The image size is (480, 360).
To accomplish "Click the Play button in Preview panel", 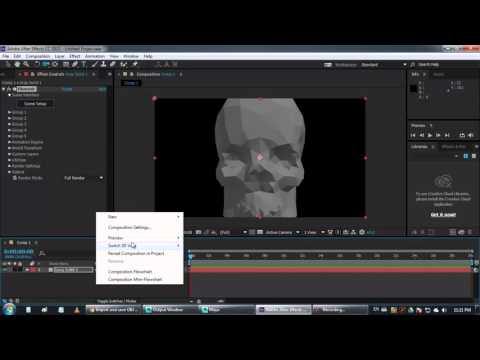I will (x=430, y=135).
